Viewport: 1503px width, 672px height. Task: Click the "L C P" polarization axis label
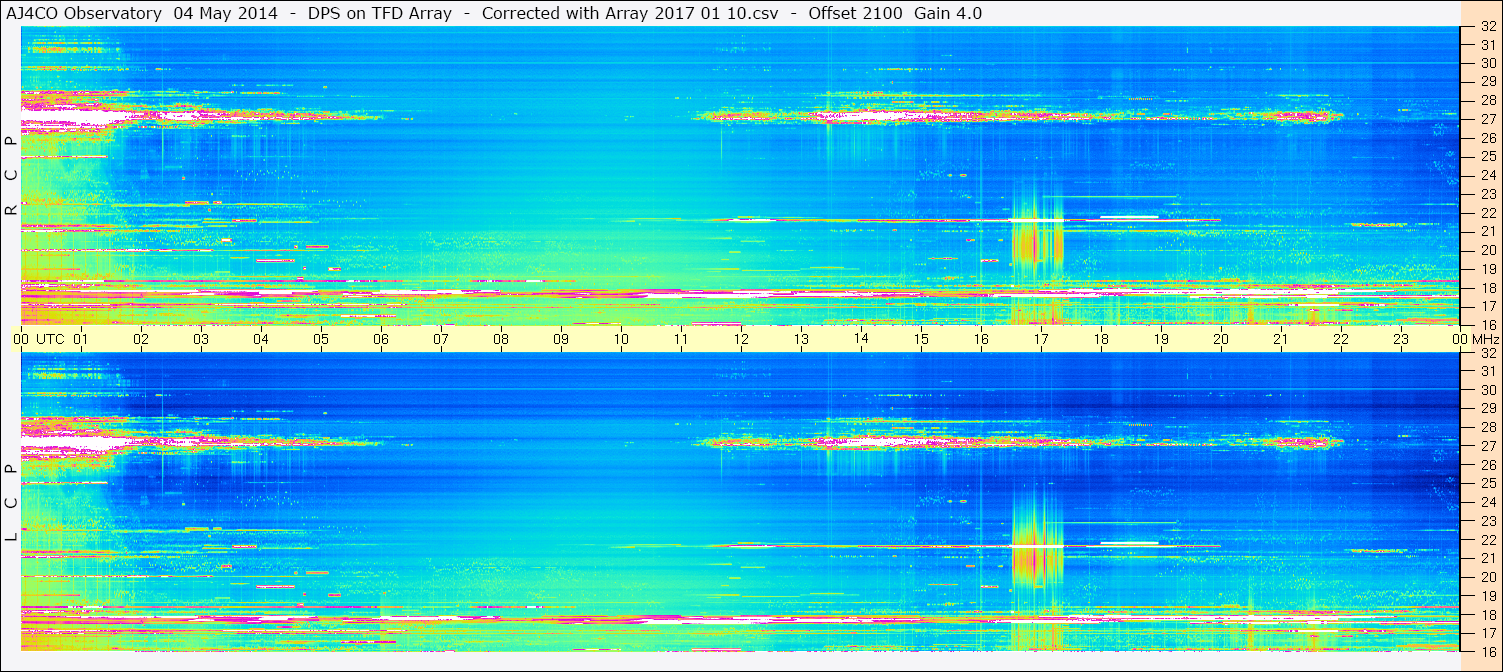click(x=11, y=502)
